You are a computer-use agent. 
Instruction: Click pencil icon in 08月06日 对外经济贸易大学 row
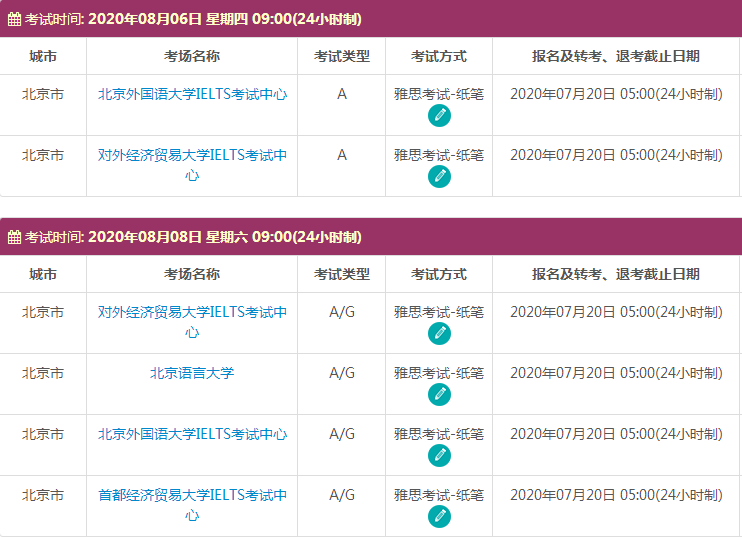click(439, 177)
